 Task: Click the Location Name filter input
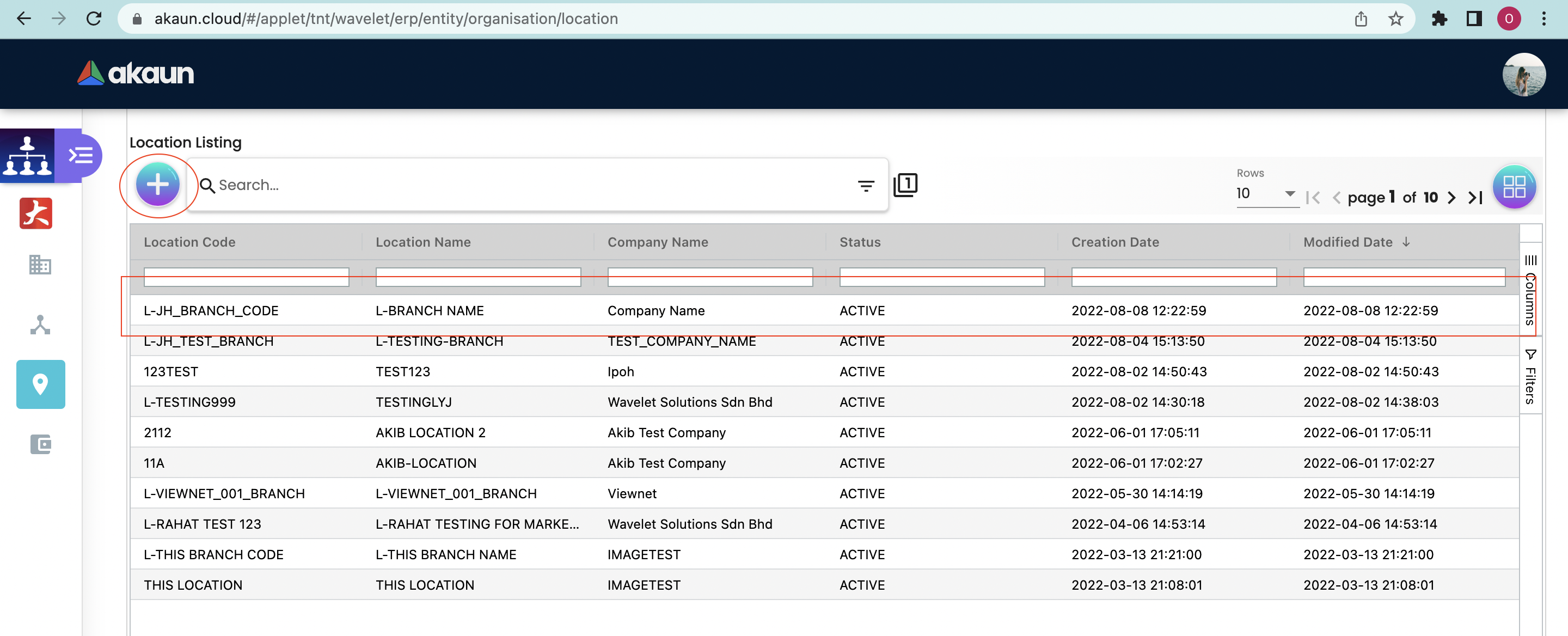click(478, 277)
